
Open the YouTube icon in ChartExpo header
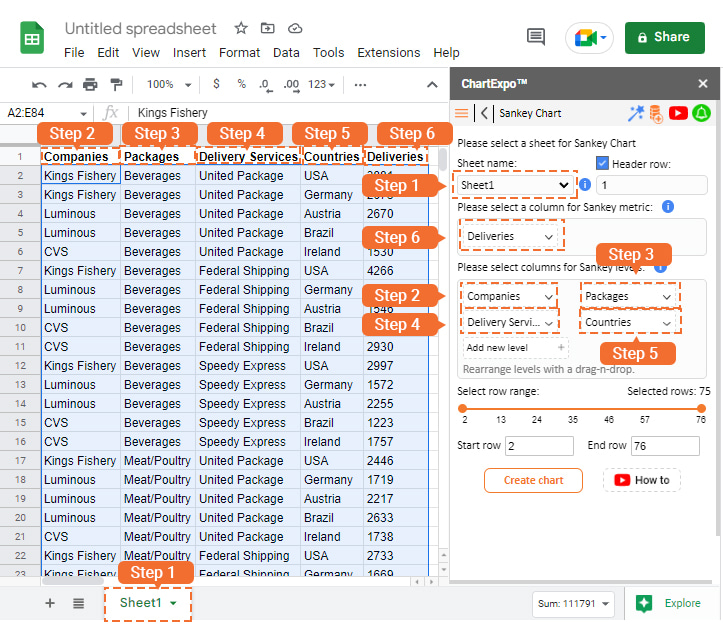coord(678,113)
